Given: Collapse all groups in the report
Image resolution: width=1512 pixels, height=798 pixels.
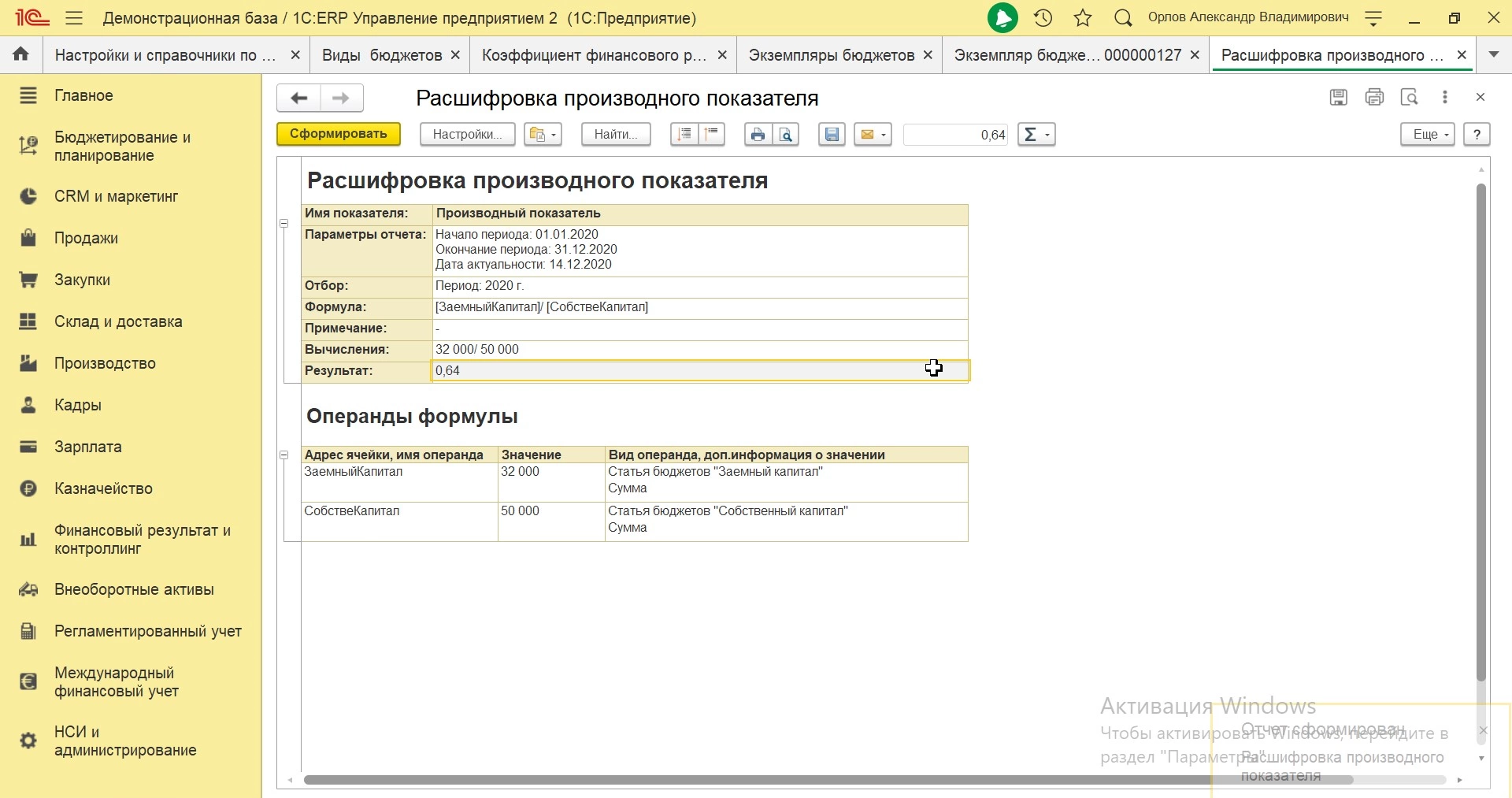Looking at the screenshot, I should 713,135.
